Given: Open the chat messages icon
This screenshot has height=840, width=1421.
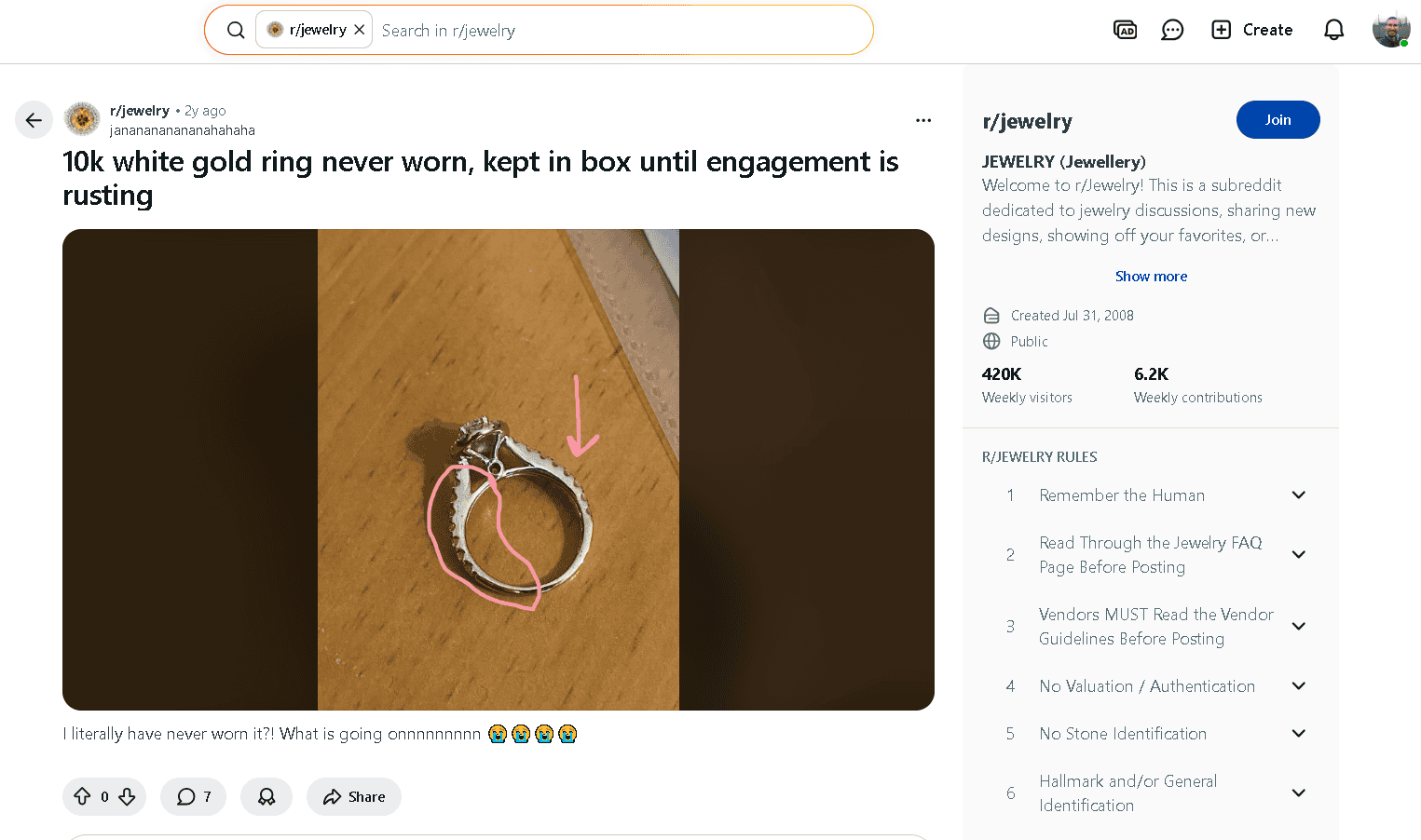Looking at the screenshot, I should pyautogui.click(x=1172, y=30).
